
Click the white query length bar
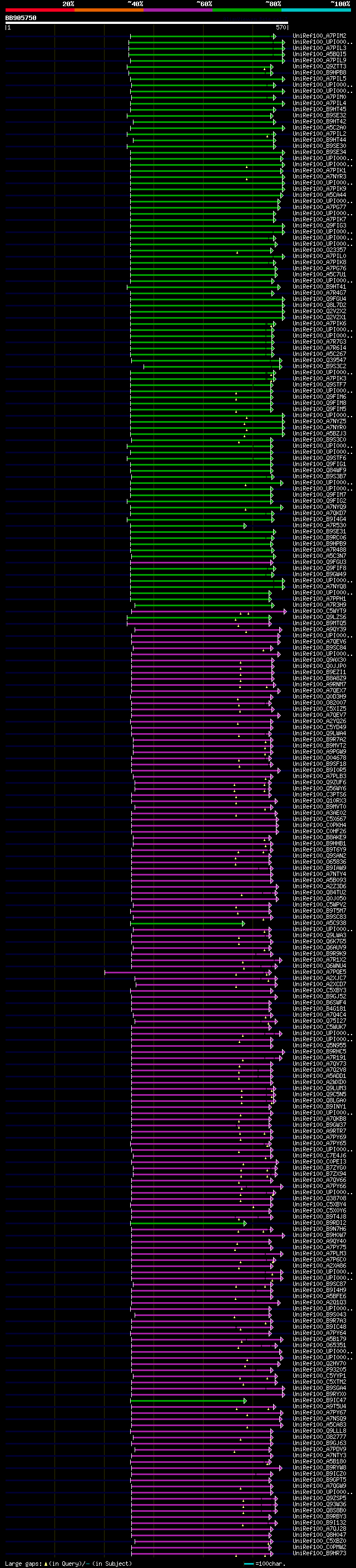(147, 23)
